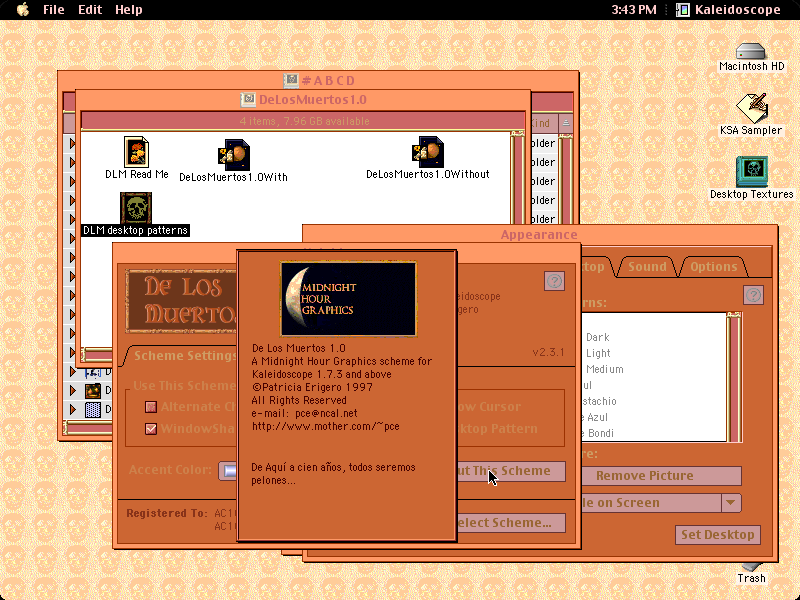Expand the bottom row with the blue dotted icon
The height and width of the screenshot is (600, 800).
[x=73, y=409]
